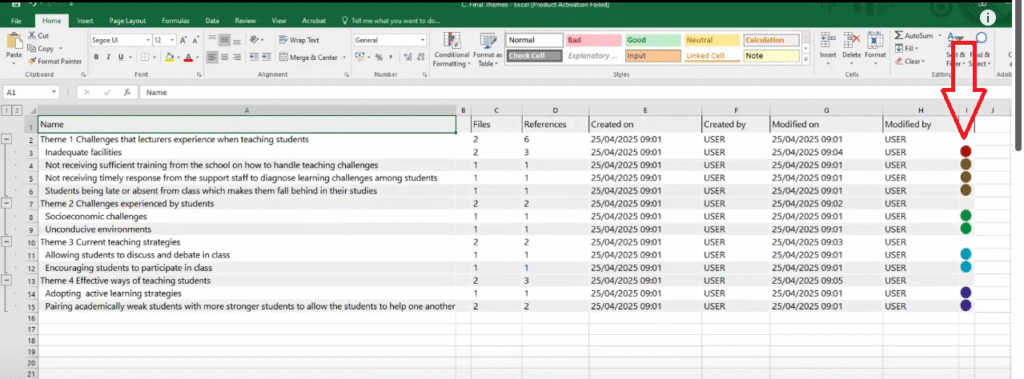
Task: Switch to the Insert ribbon tab
Action: coord(86,21)
